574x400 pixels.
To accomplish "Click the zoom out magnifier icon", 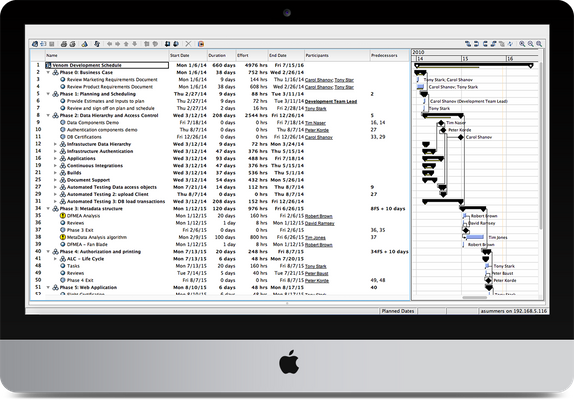I will 530,44.
